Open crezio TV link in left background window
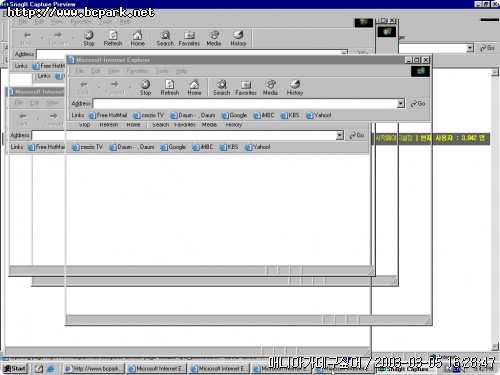The image size is (500, 375). pyautogui.click(x=88, y=147)
